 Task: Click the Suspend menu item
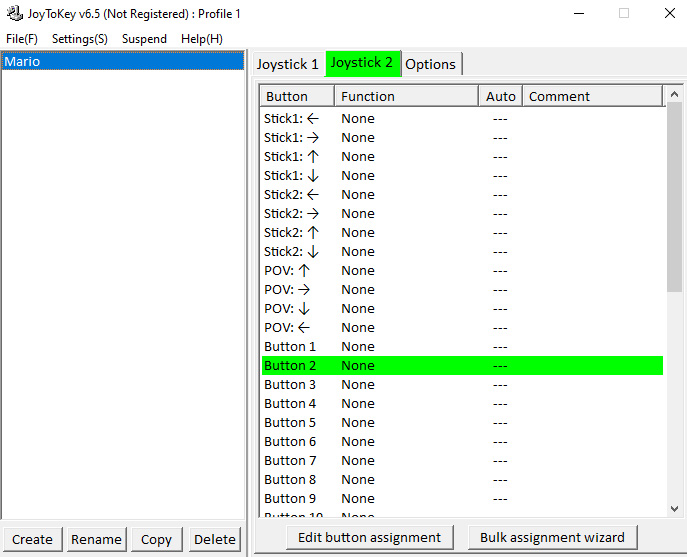coord(145,39)
